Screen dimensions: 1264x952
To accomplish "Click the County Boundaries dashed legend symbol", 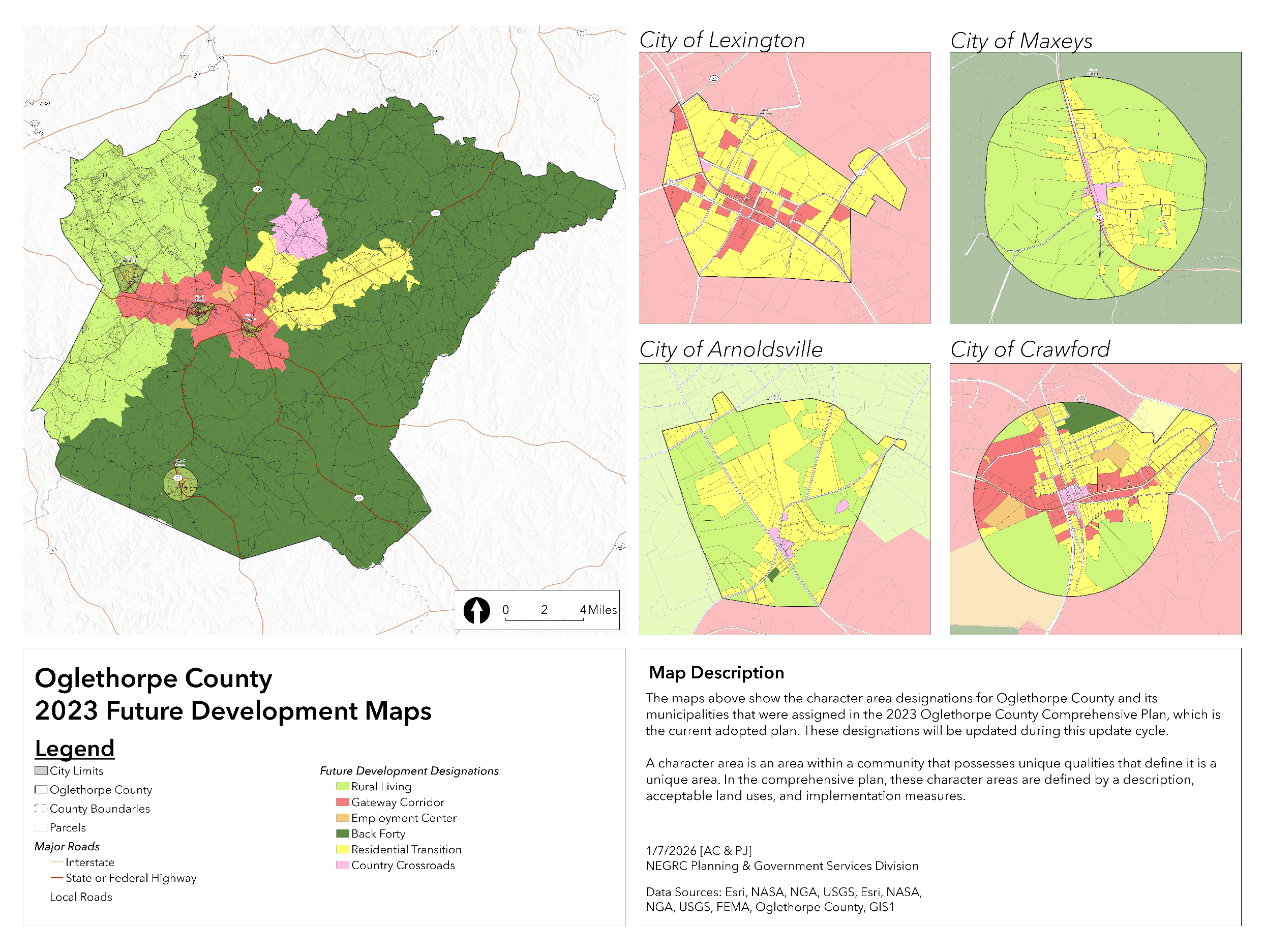I will 41,808.
